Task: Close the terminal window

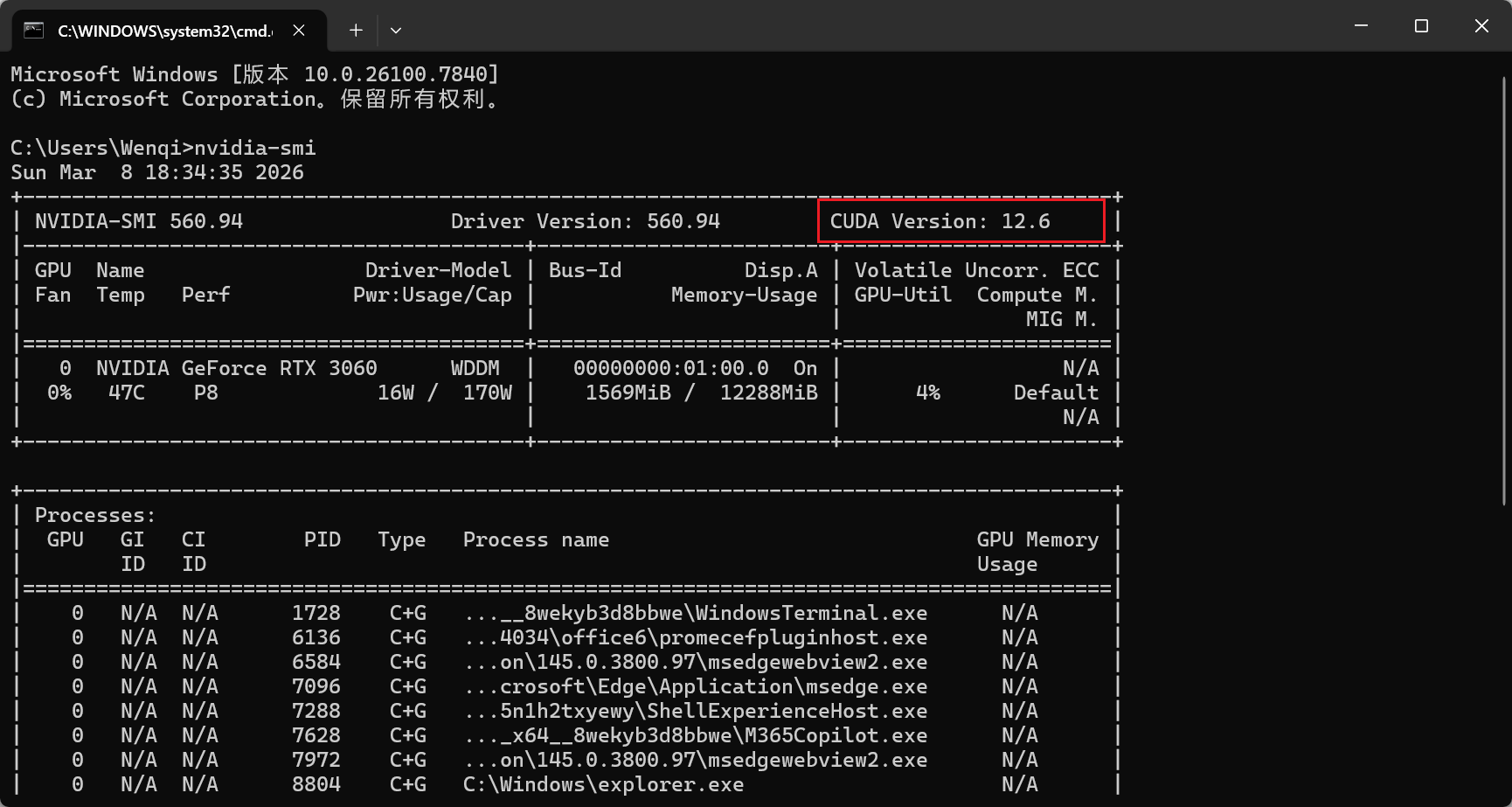Action: 1481,26
